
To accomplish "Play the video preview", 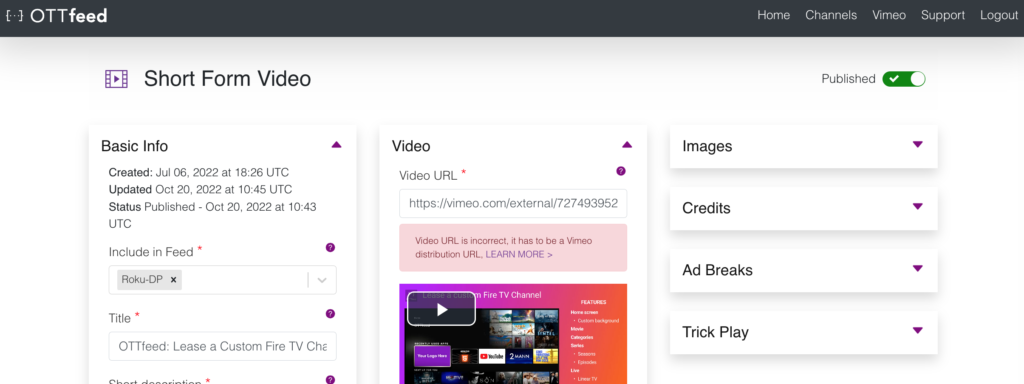I will [441, 309].
